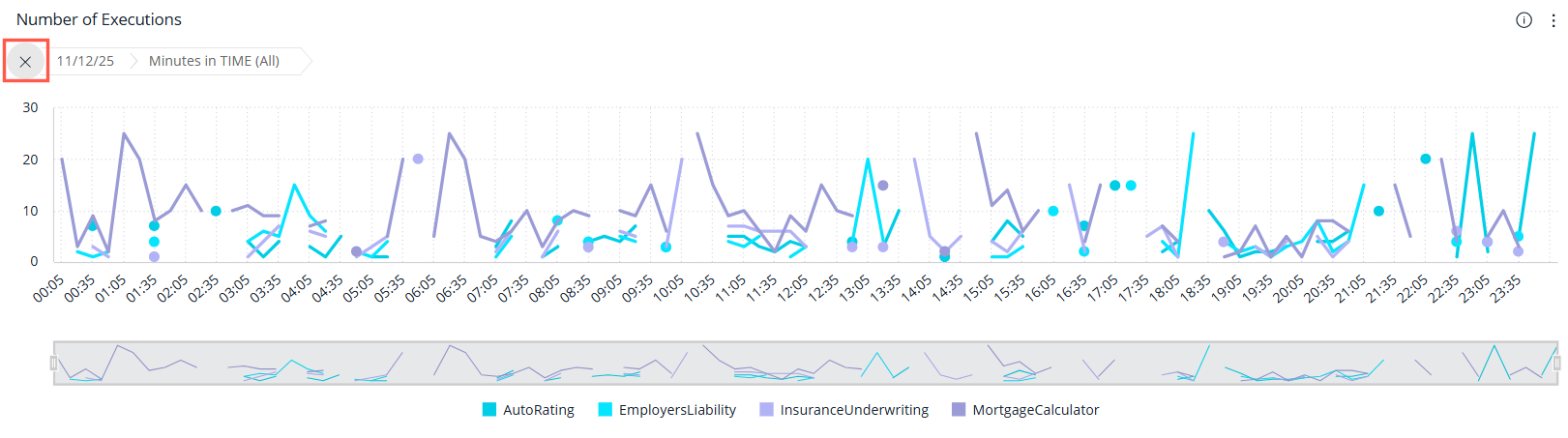Select the cyan data point near 22:05 at 20
1568x438 pixels.
[1425, 159]
